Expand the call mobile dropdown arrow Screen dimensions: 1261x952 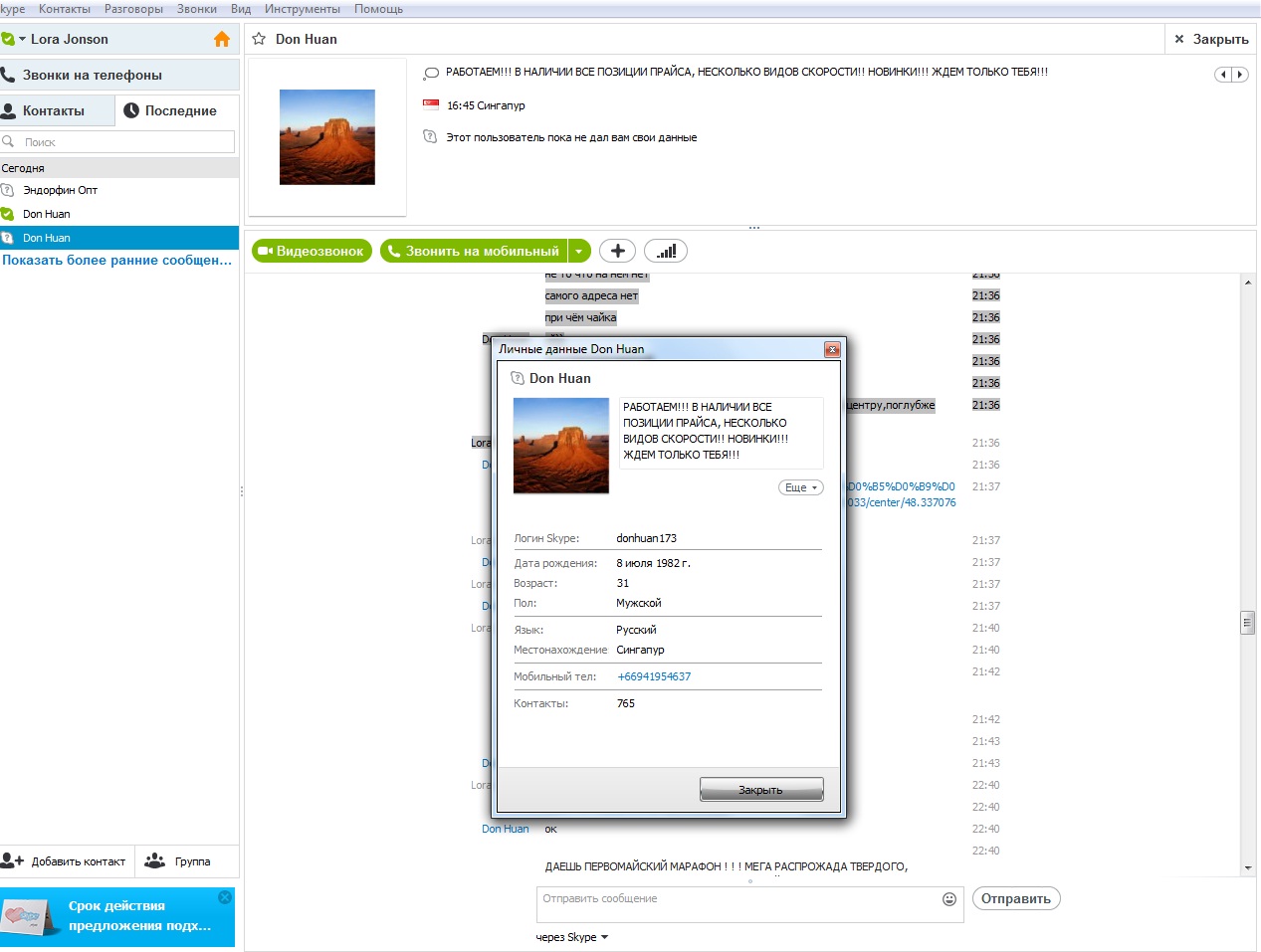click(579, 251)
